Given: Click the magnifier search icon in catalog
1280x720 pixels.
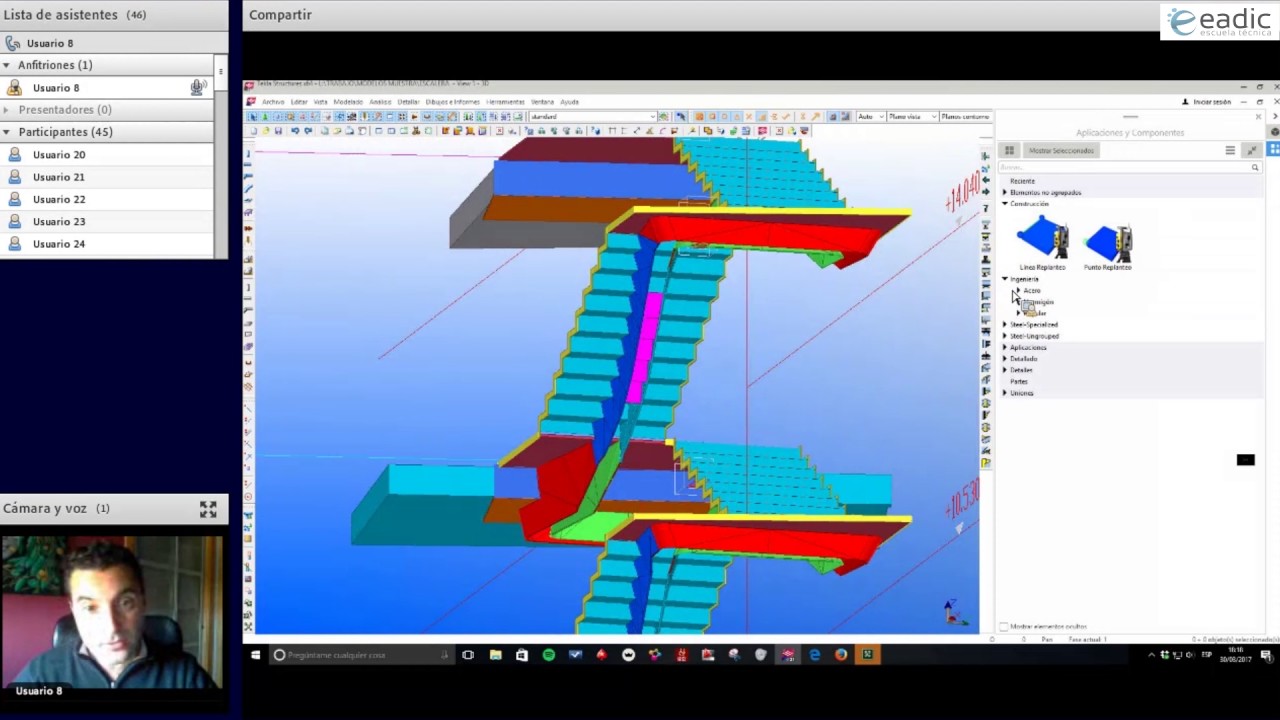Looking at the screenshot, I should coord(1255,167).
